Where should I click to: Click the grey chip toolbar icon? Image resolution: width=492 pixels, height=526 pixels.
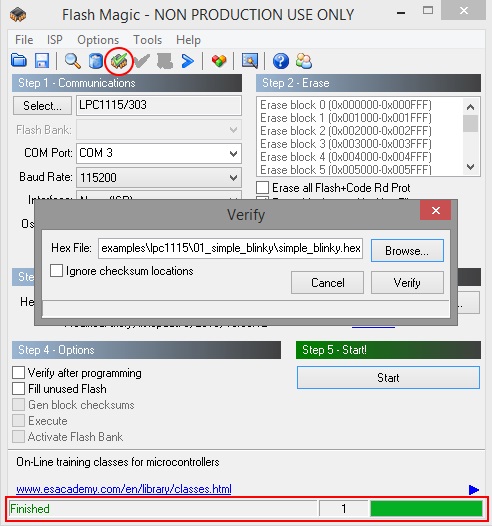click(165, 61)
